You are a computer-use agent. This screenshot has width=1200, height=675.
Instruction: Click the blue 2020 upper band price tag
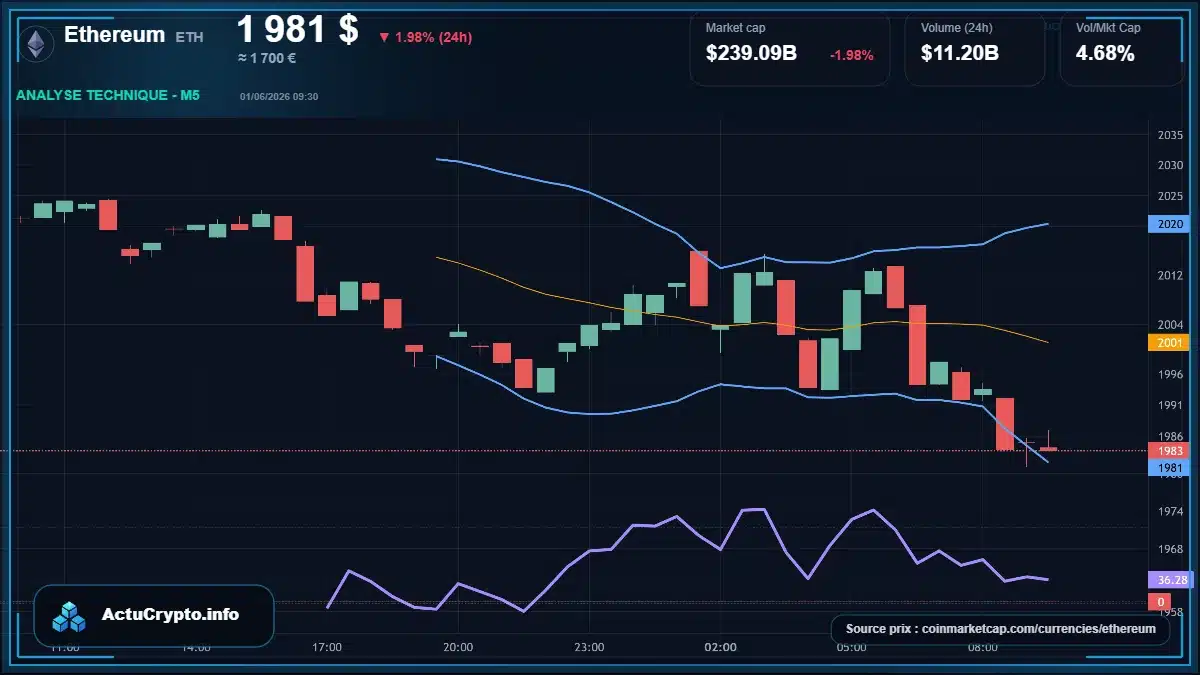pos(1170,225)
